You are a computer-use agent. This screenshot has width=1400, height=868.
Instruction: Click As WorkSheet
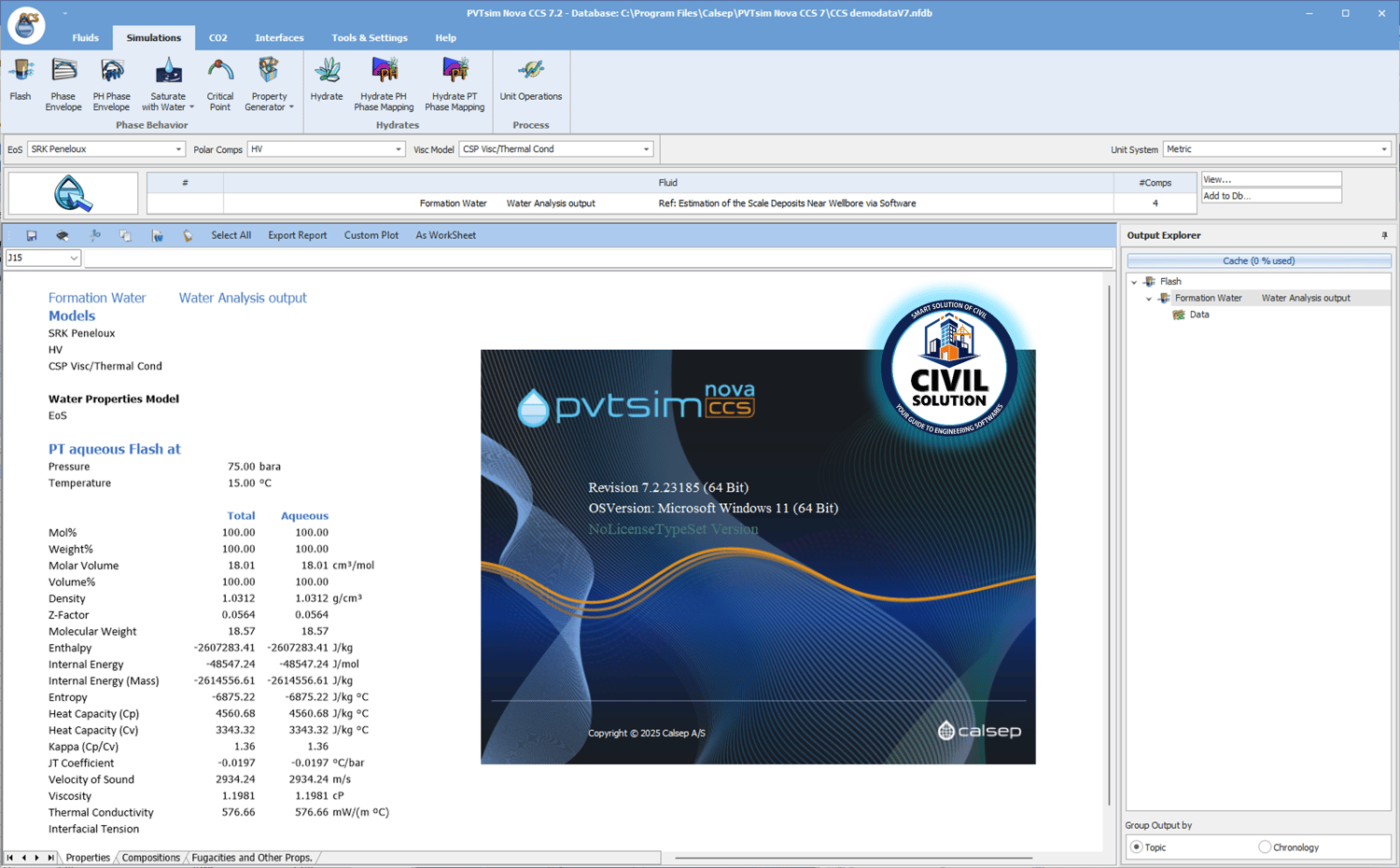point(445,236)
